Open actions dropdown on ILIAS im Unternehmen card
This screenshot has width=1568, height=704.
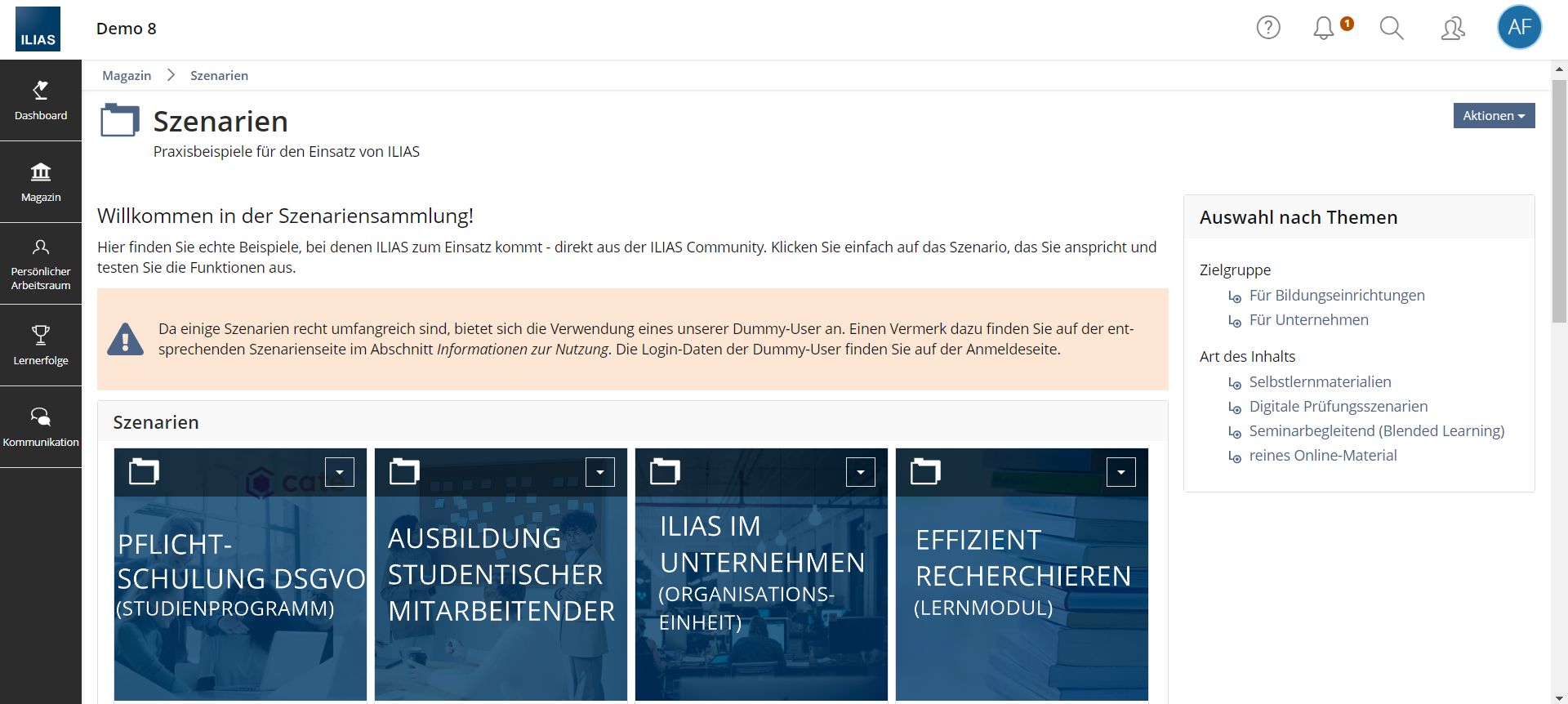[x=861, y=471]
